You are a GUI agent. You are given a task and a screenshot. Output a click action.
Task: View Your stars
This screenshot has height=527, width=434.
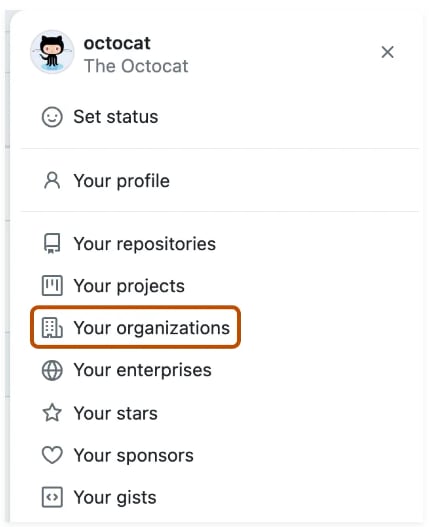(116, 413)
